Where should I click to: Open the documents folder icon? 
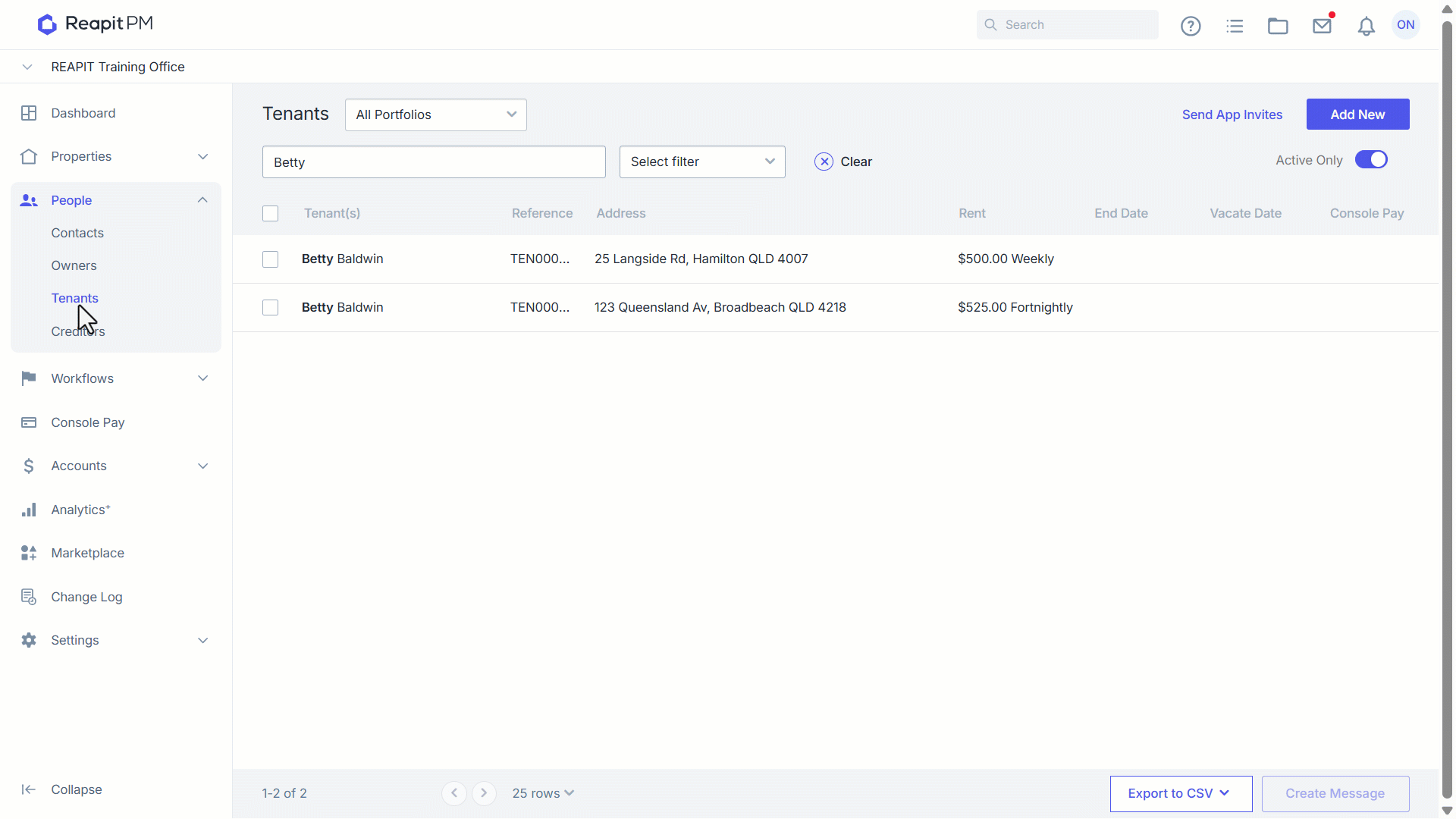point(1278,26)
